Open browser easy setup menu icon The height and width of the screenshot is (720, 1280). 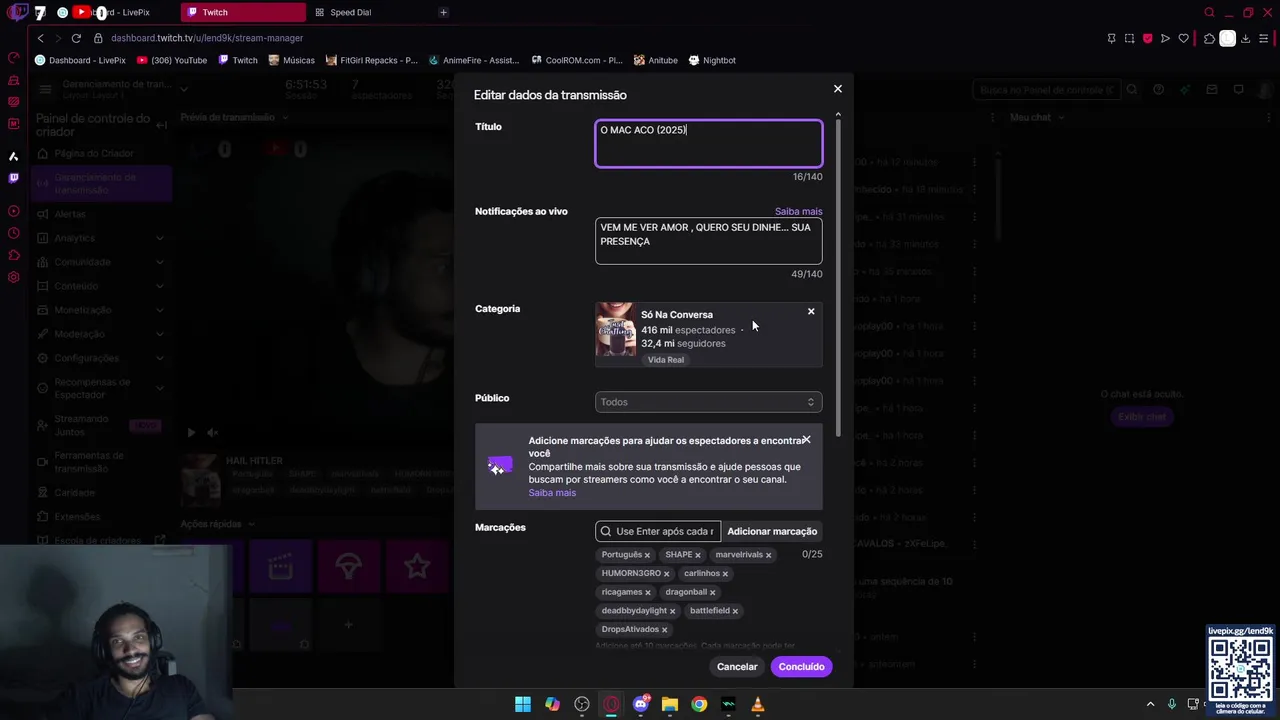pyautogui.click(x=1264, y=38)
